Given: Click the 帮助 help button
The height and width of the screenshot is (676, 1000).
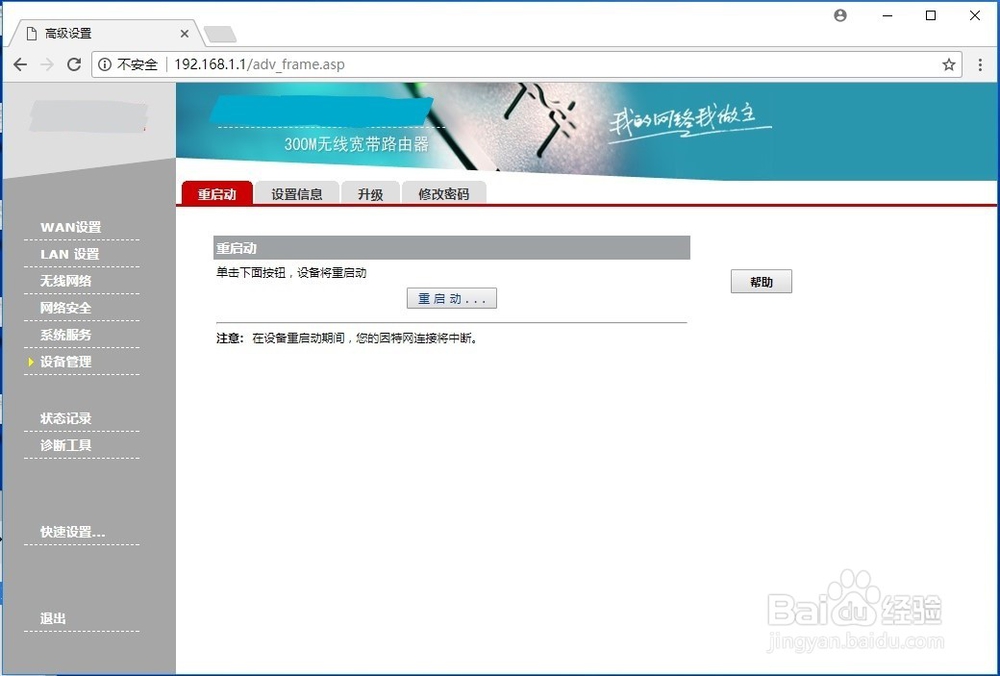Looking at the screenshot, I should pos(761,281).
